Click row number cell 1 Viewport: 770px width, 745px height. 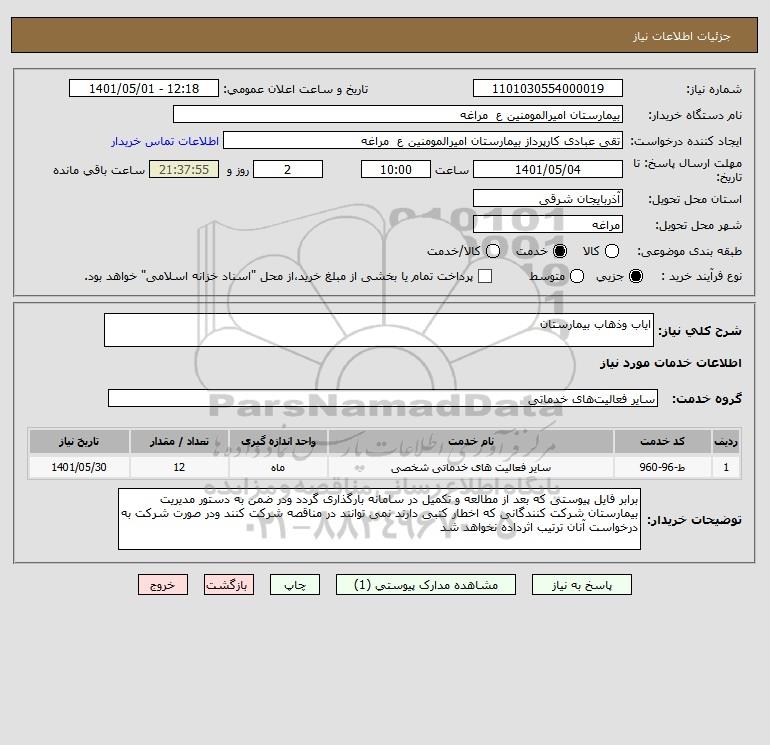pos(726,467)
